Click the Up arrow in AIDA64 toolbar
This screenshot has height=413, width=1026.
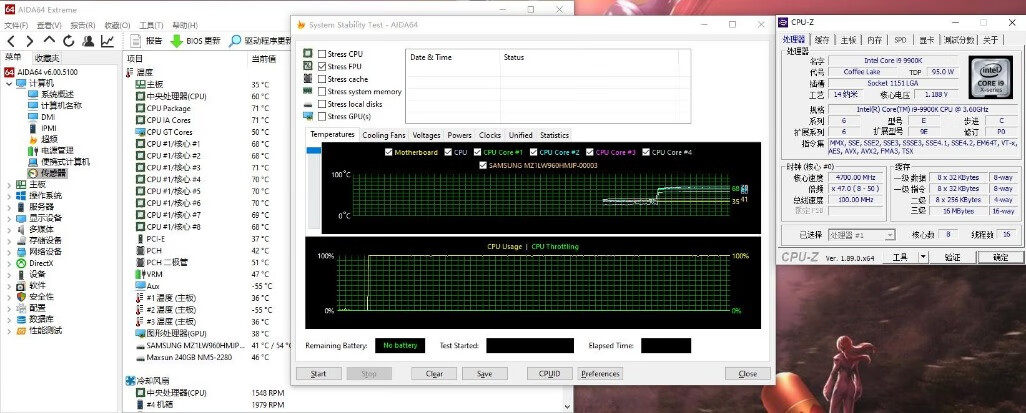click(49, 41)
